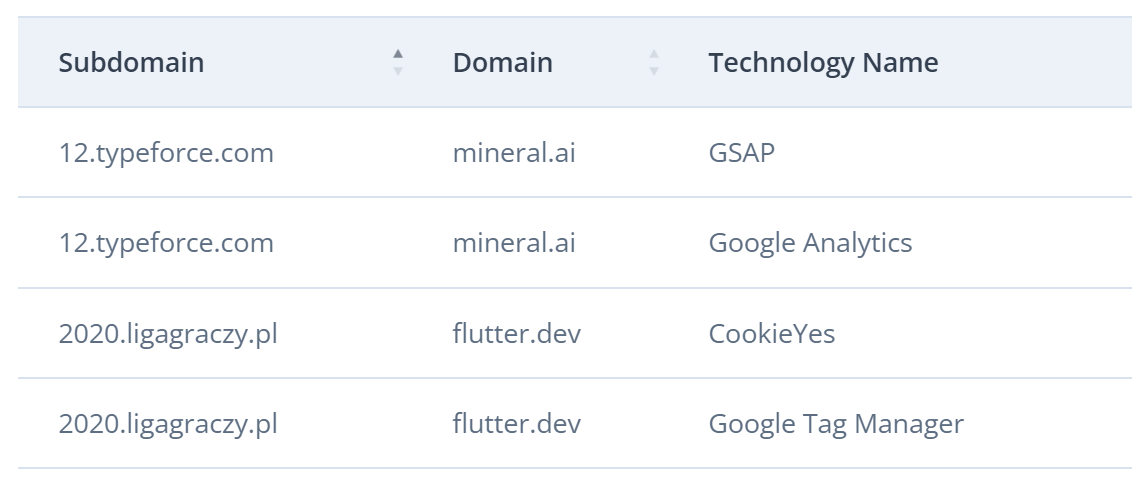Sort table by Subdomain column header
This screenshot has width=1132, height=487.
[x=131, y=63]
